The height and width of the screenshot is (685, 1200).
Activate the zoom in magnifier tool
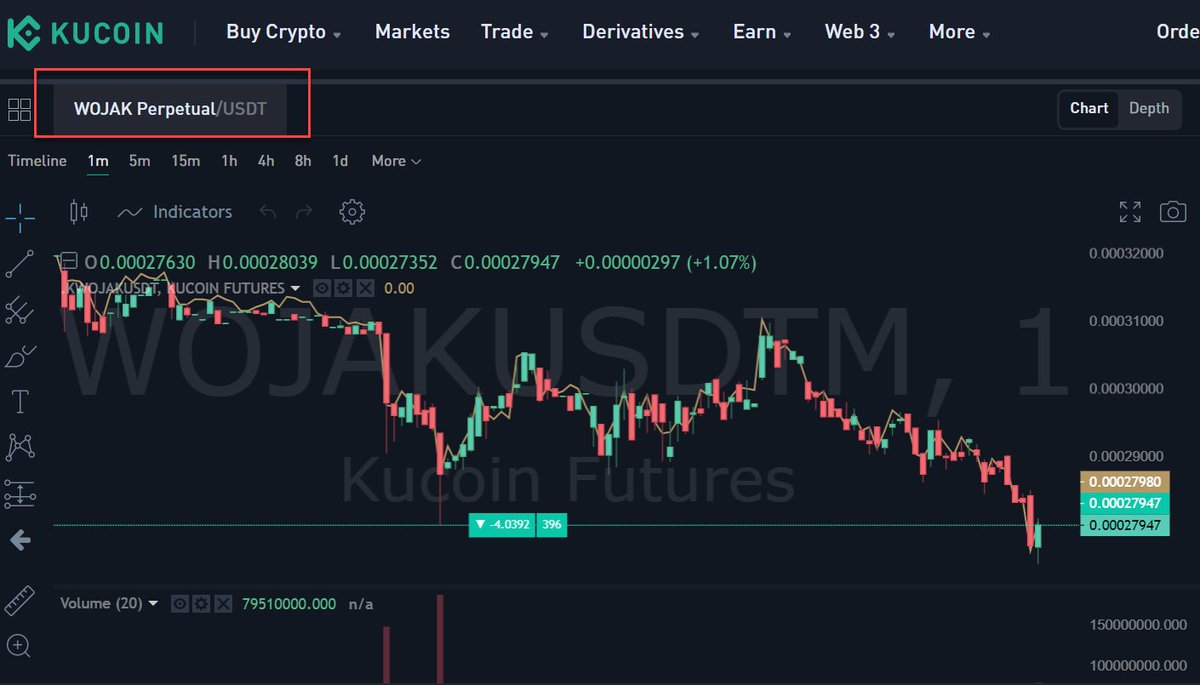(x=18, y=645)
